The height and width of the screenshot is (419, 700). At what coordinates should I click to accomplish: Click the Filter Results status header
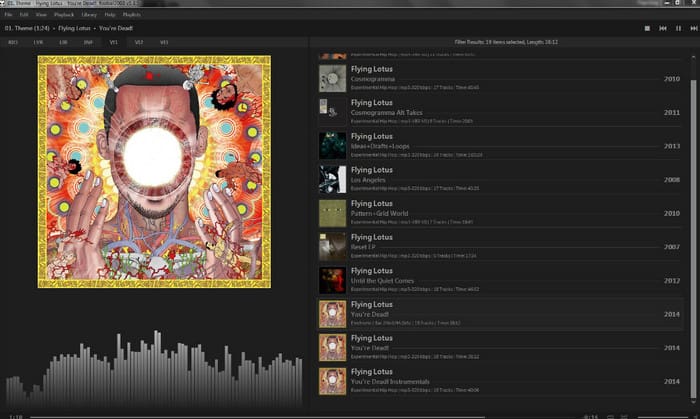[506, 42]
